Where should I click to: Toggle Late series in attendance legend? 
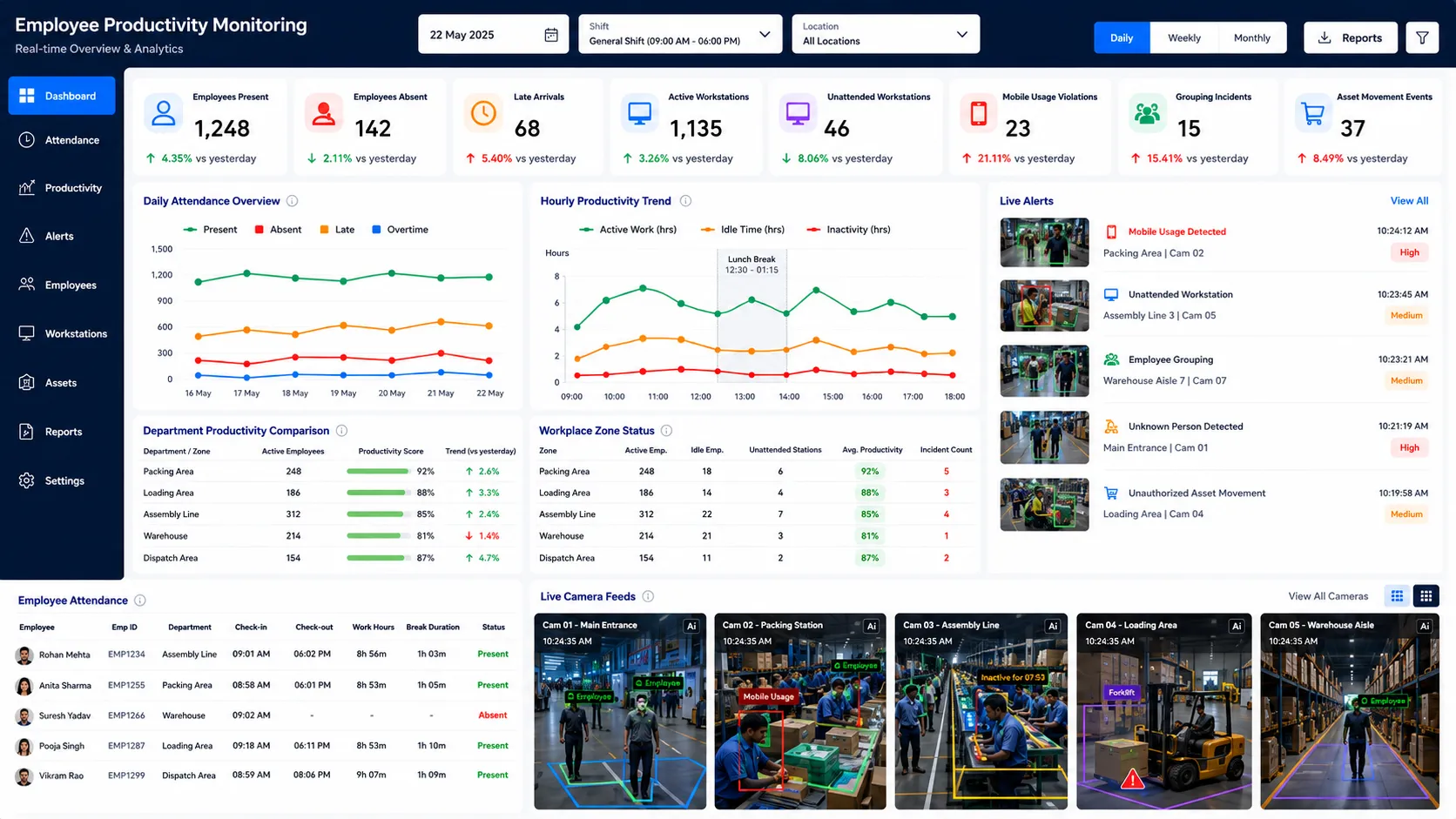pyautogui.click(x=337, y=230)
